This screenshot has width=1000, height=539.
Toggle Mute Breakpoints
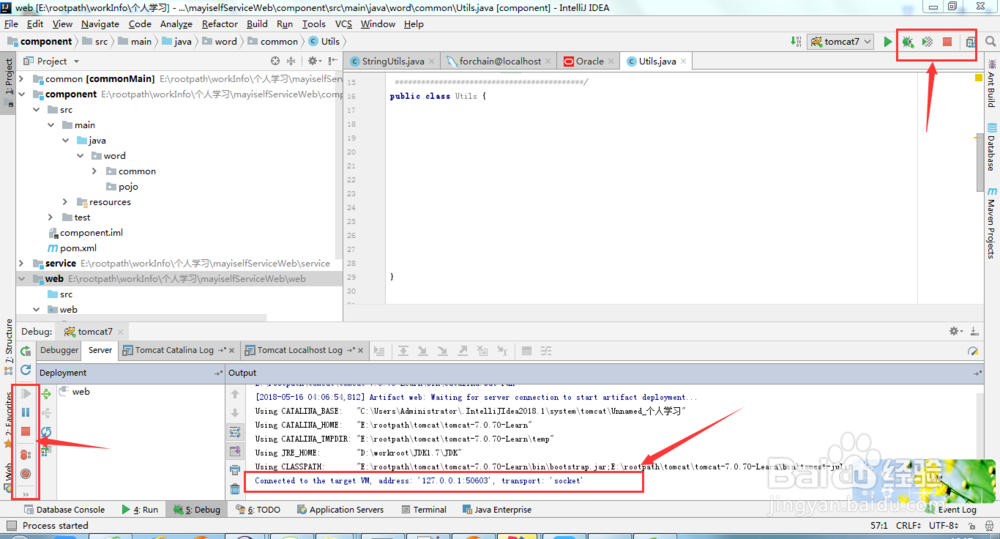[26, 474]
